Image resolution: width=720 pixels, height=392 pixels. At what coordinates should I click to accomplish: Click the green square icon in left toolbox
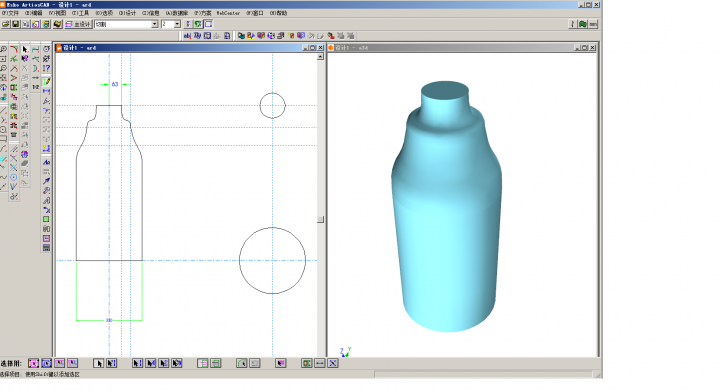coord(46,219)
